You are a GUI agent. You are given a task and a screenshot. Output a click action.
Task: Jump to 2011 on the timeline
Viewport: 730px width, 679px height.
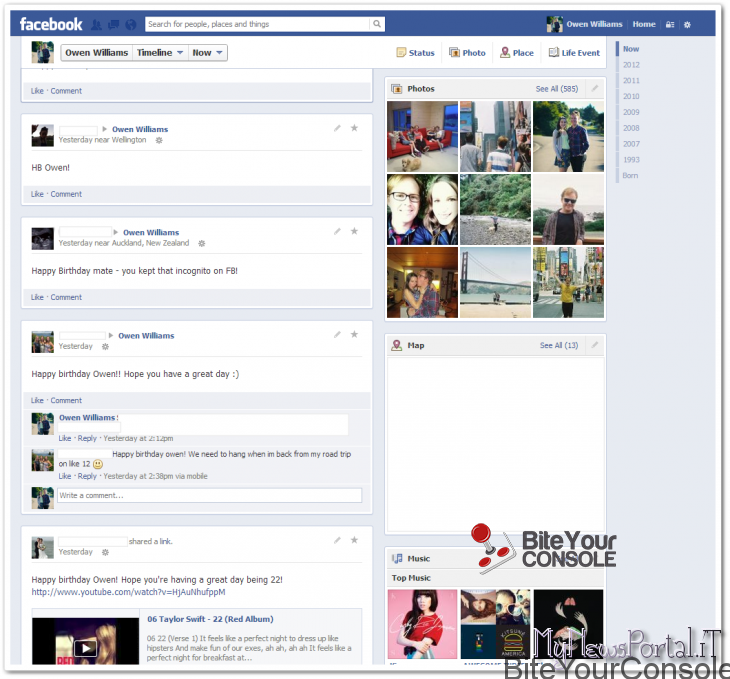coord(631,81)
